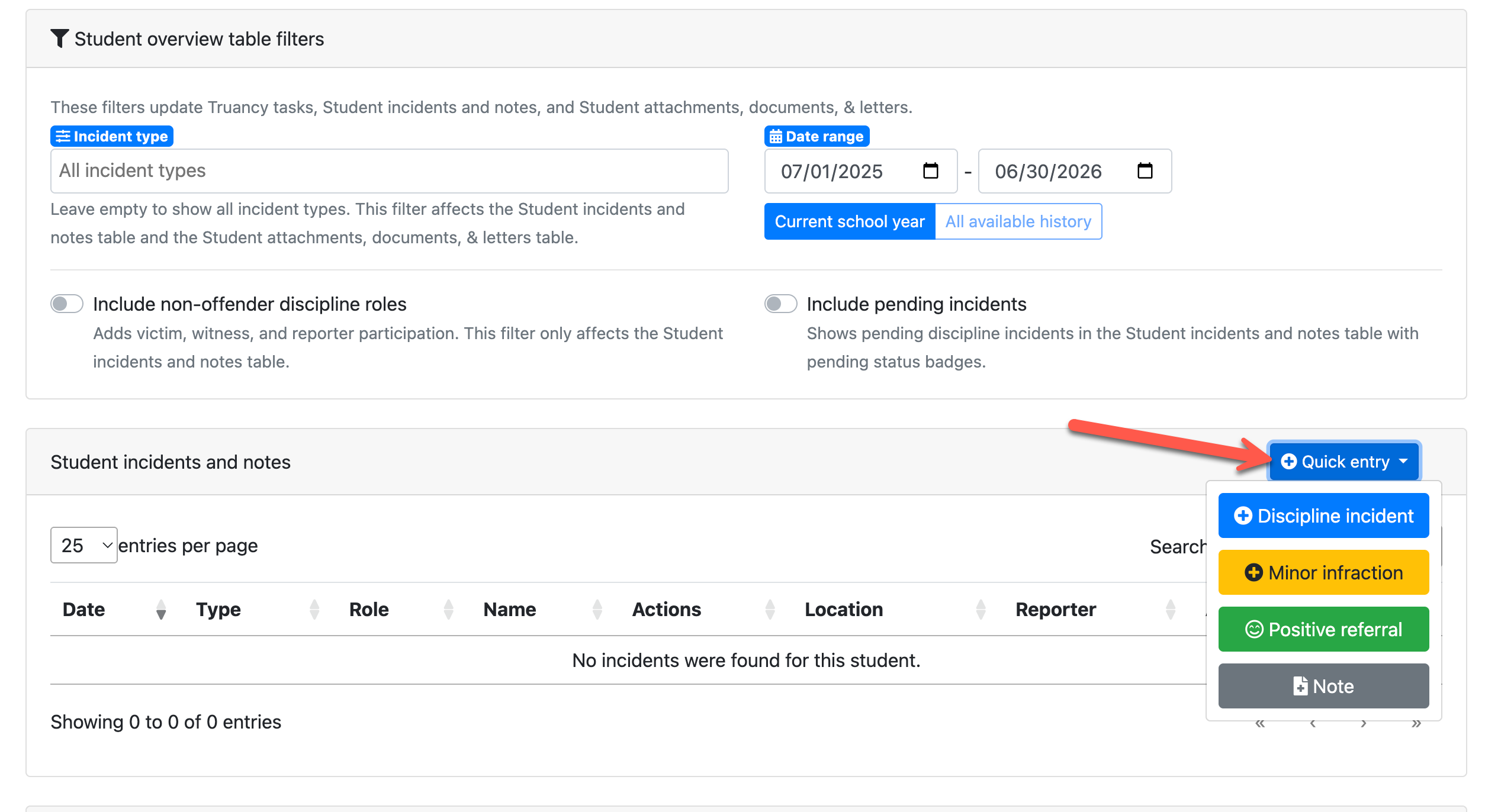Image resolution: width=1485 pixels, height=812 pixels.
Task: Enable Include non-offender discipline roles
Action: click(67, 304)
